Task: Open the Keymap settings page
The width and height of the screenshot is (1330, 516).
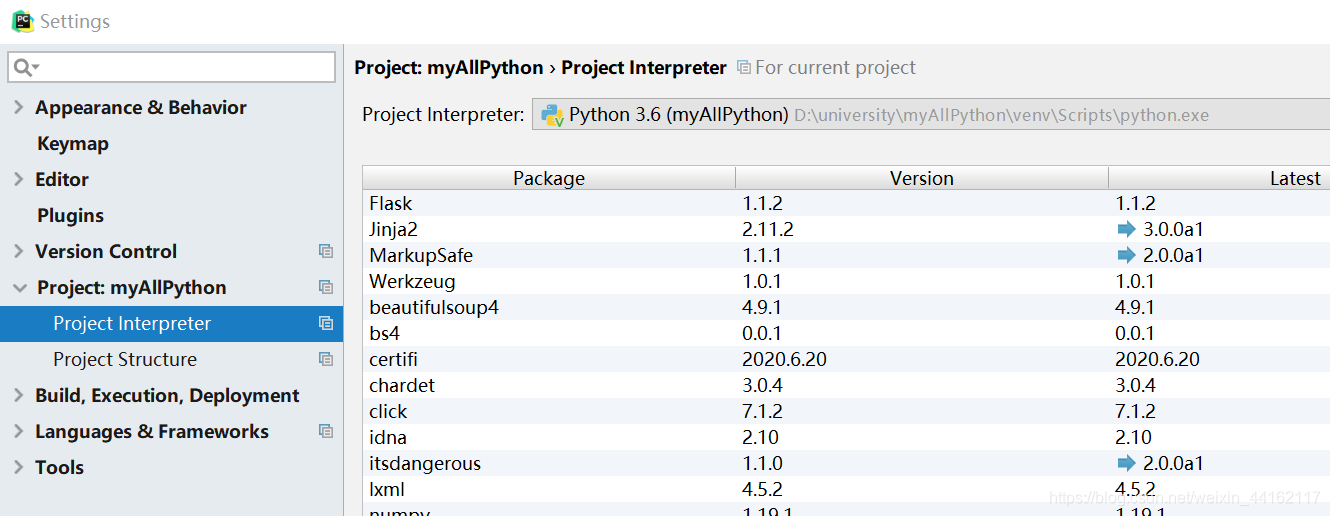Action: pyautogui.click(x=72, y=144)
